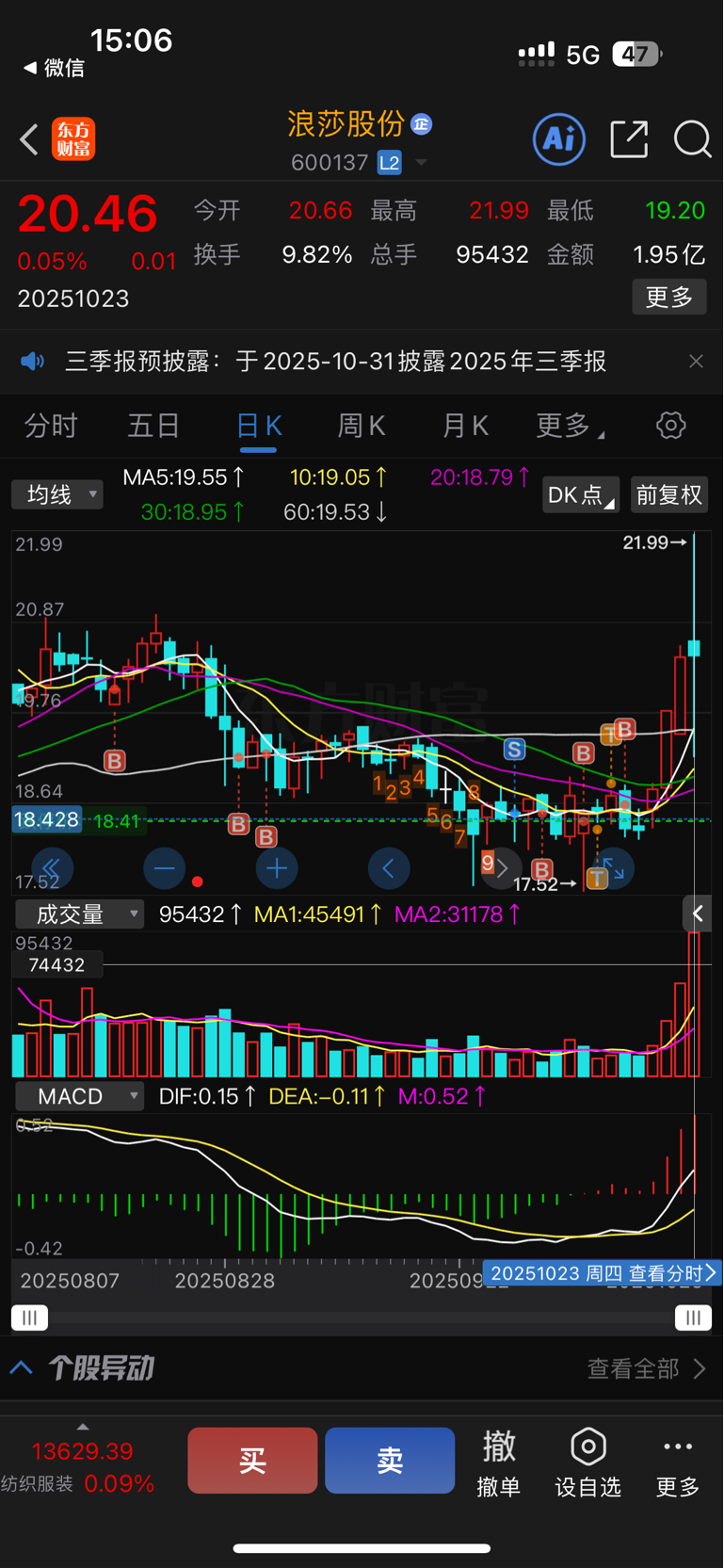The height and width of the screenshot is (1568, 724).
Task: Tap the current price 20.46
Action: (88, 214)
